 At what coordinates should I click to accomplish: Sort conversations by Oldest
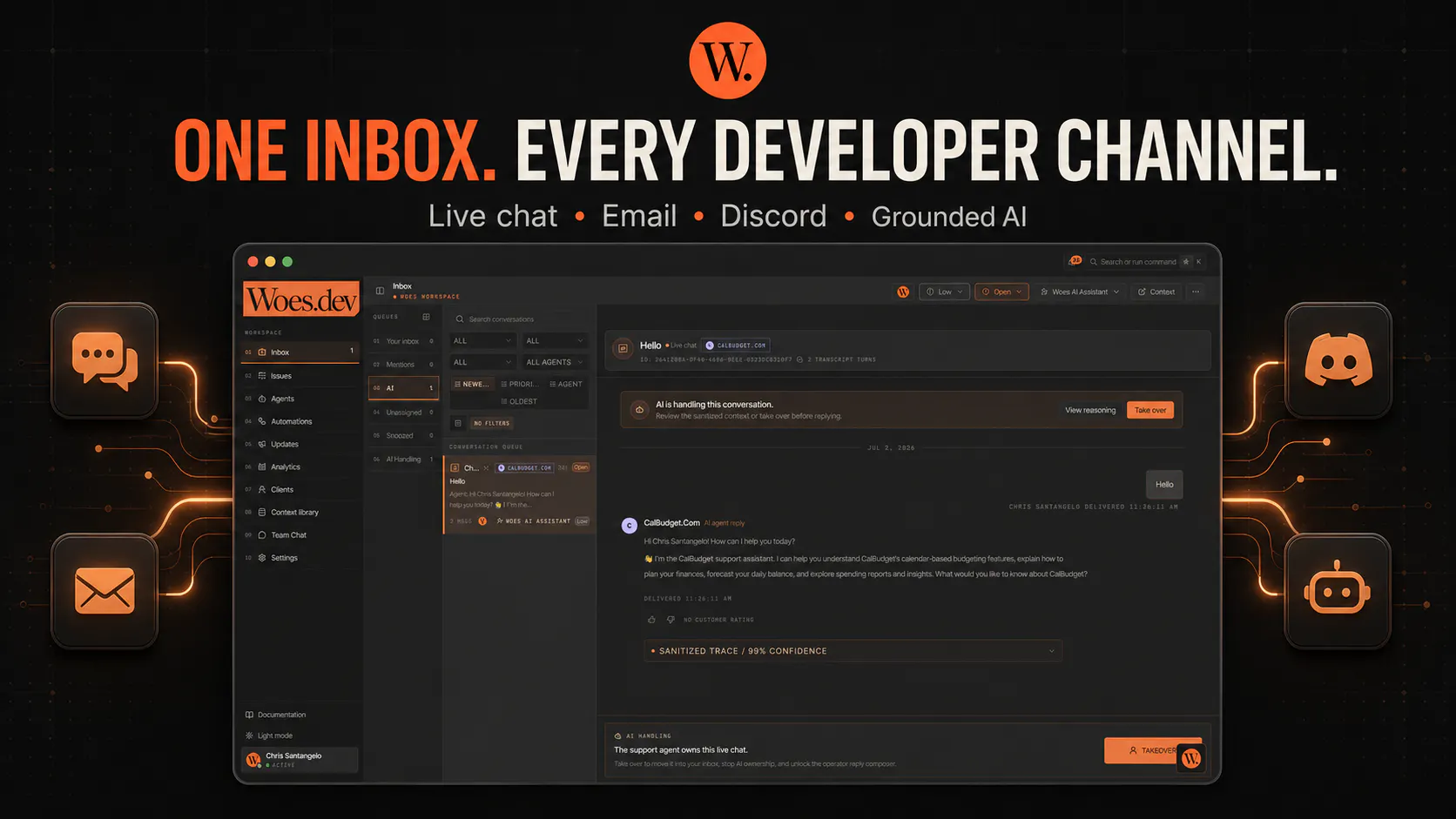(x=519, y=401)
